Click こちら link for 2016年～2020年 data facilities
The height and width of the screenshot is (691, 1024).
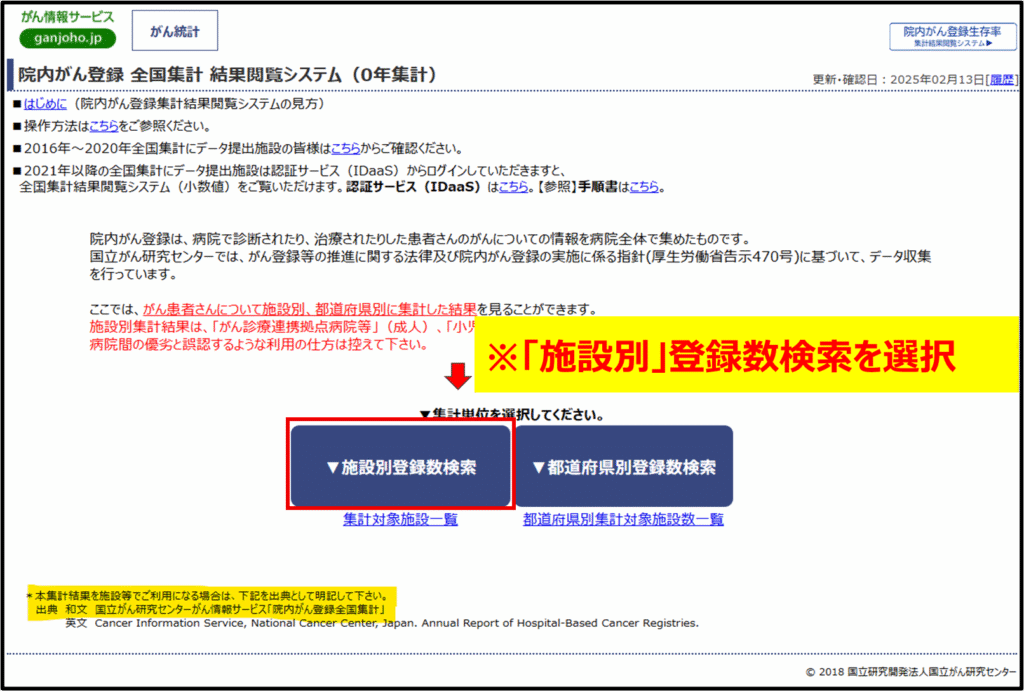(346, 148)
